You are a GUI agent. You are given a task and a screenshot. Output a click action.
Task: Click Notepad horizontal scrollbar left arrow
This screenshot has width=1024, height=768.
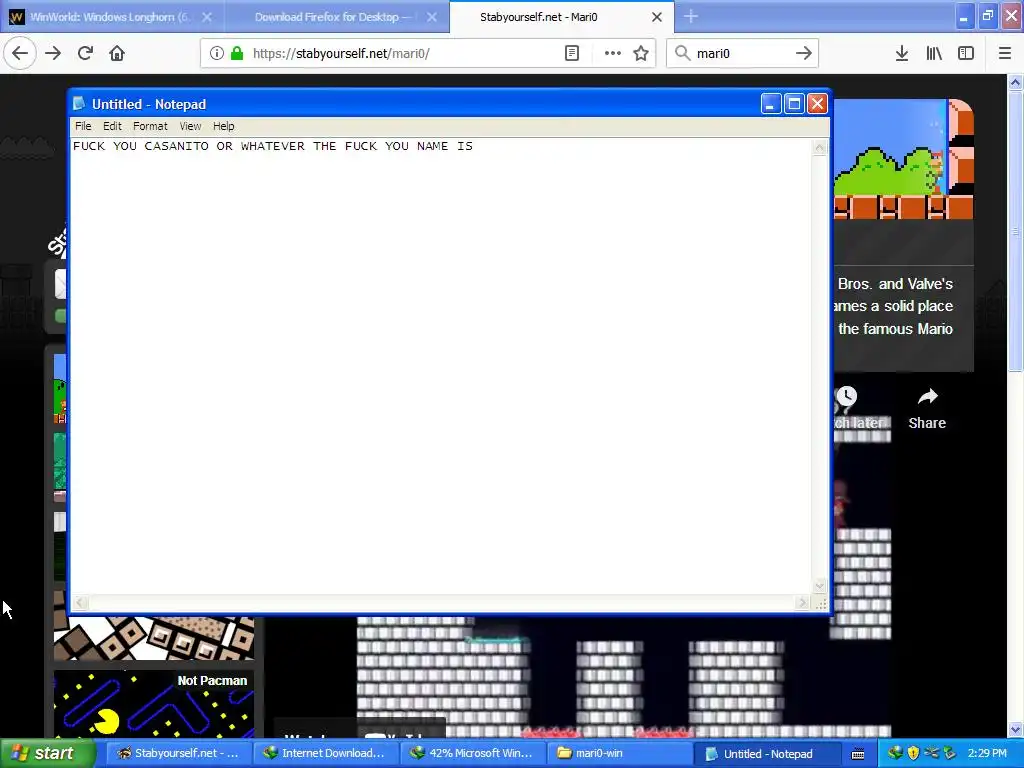coord(80,603)
